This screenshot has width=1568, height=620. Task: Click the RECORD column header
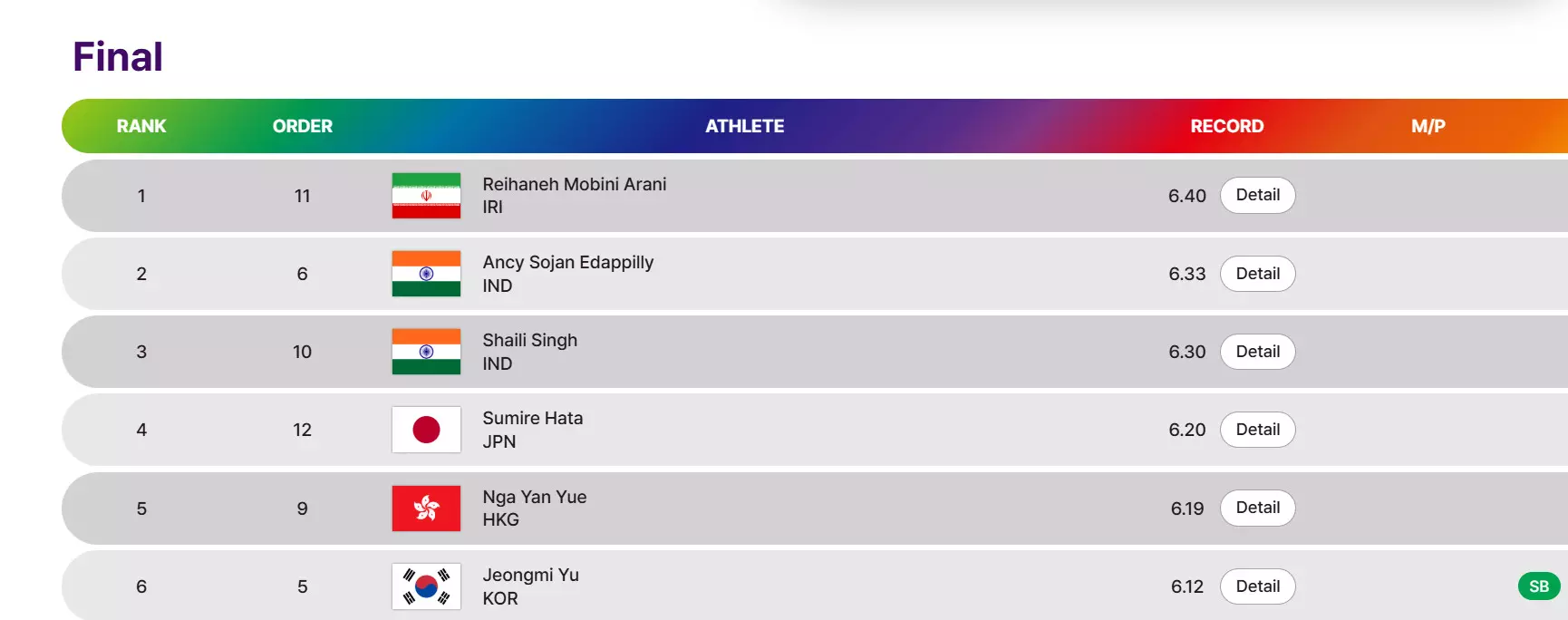(x=1226, y=126)
